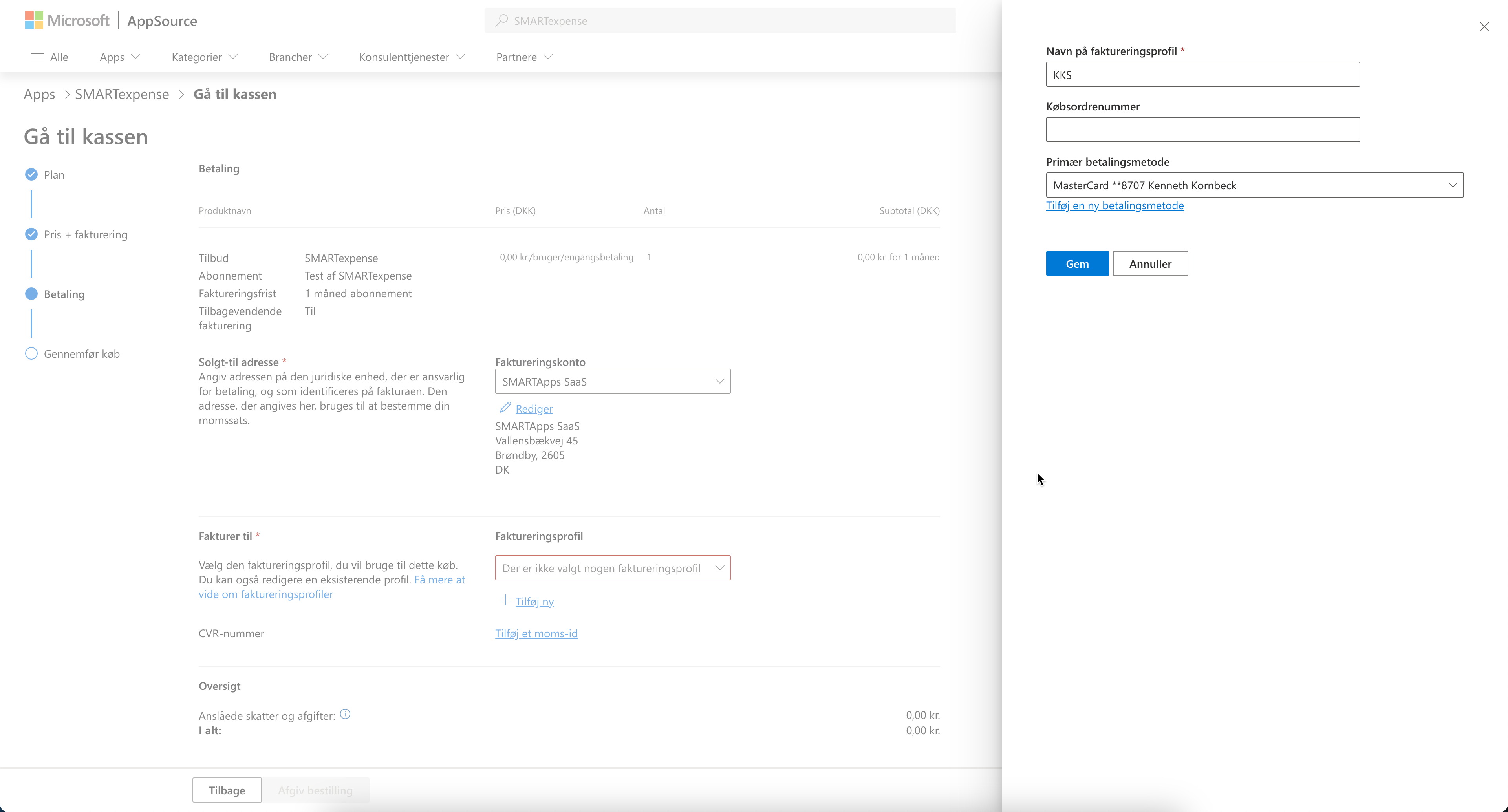Open the Konsulenttjenester menu
This screenshot has height=812, width=1508.
[x=412, y=57]
